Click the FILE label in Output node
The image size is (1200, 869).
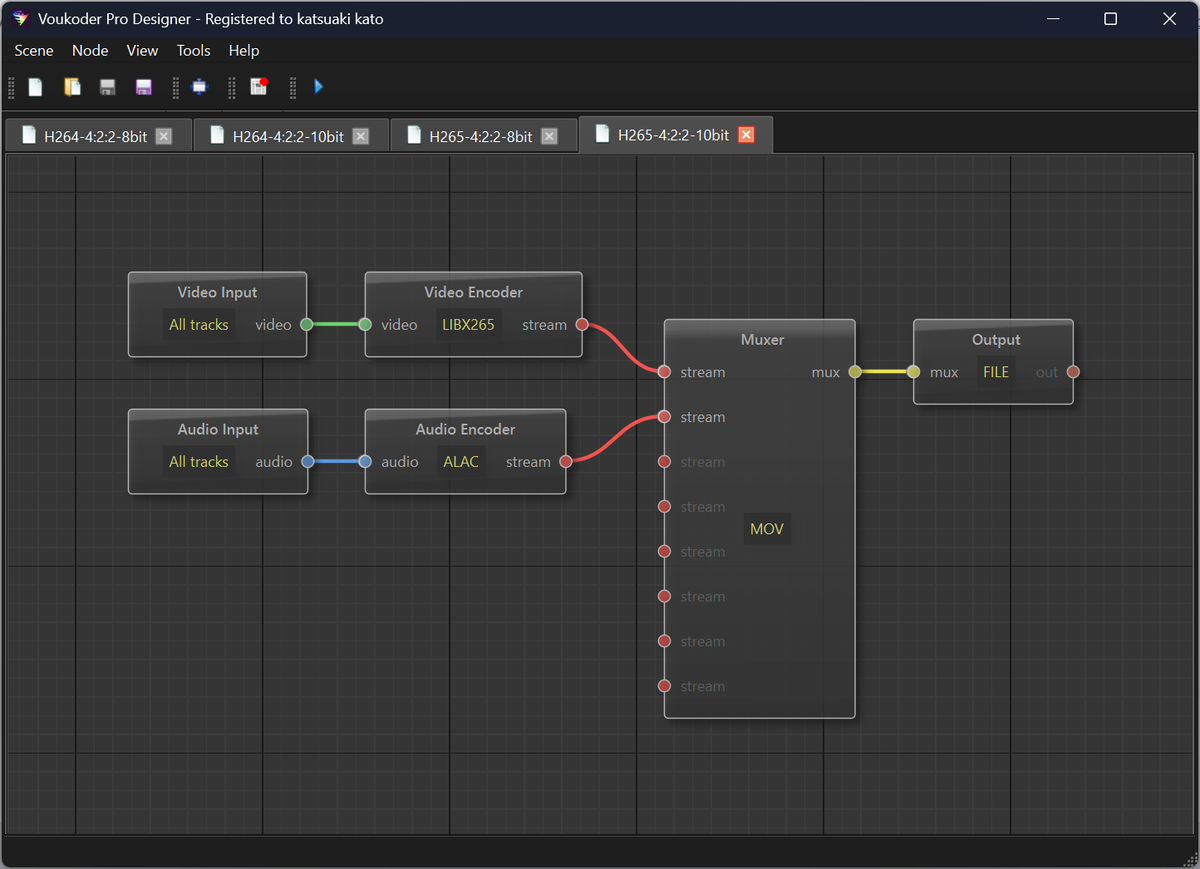point(996,372)
